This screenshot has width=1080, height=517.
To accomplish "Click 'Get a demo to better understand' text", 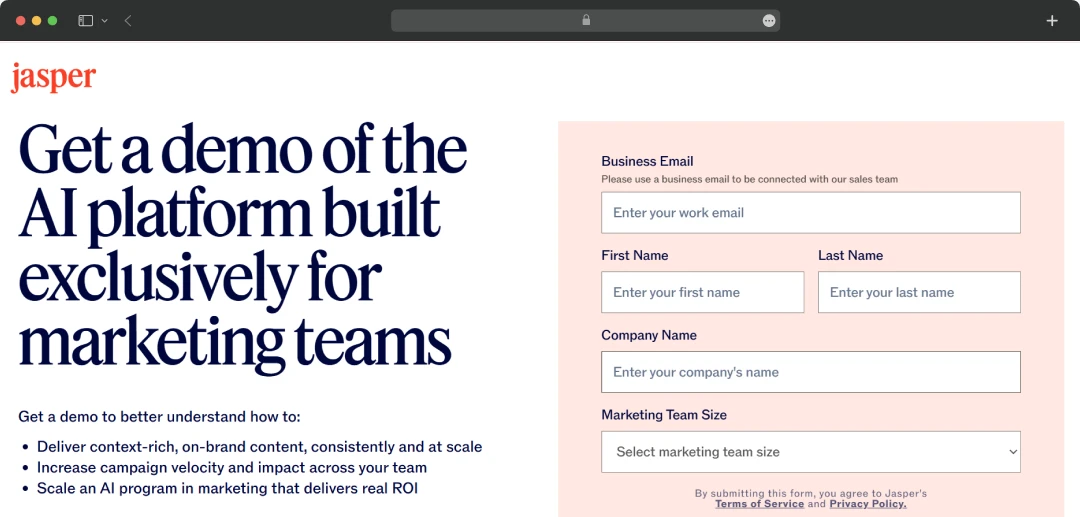I will [160, 417].
